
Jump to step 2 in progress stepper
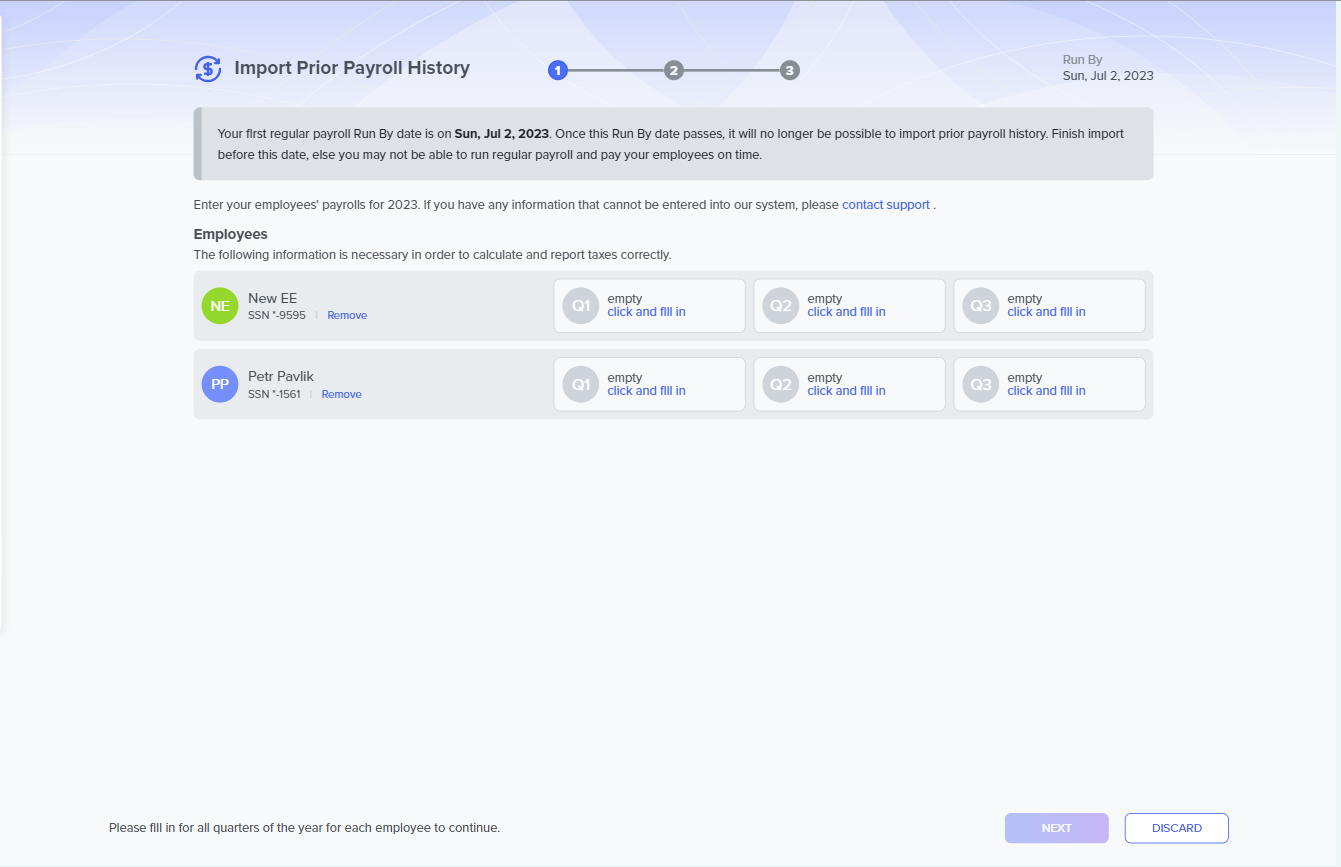click(x=674, y=71)
